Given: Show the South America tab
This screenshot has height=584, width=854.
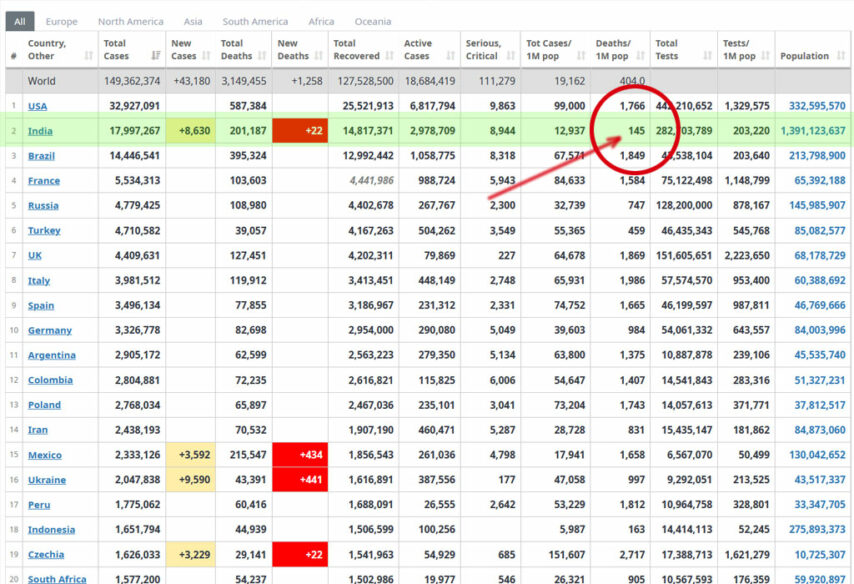Looking at the screenshot, I should [255, 21].
